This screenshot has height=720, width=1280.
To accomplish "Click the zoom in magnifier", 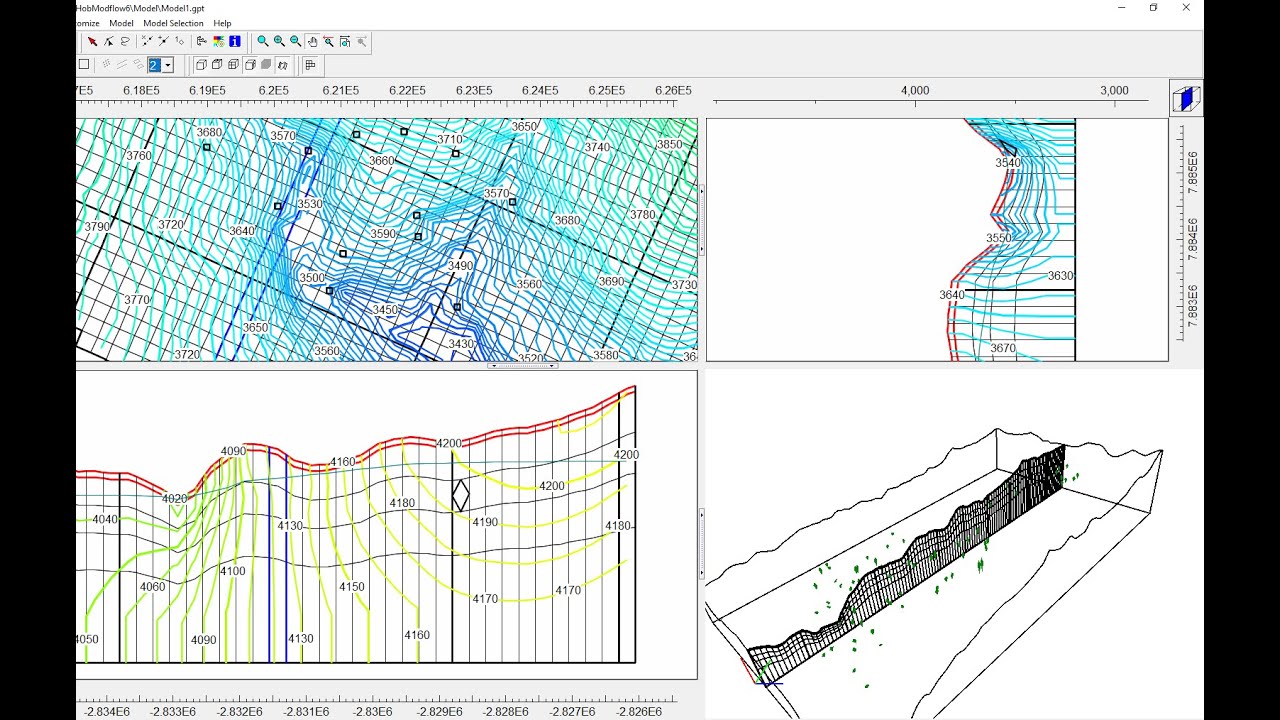I will [279, 41].
